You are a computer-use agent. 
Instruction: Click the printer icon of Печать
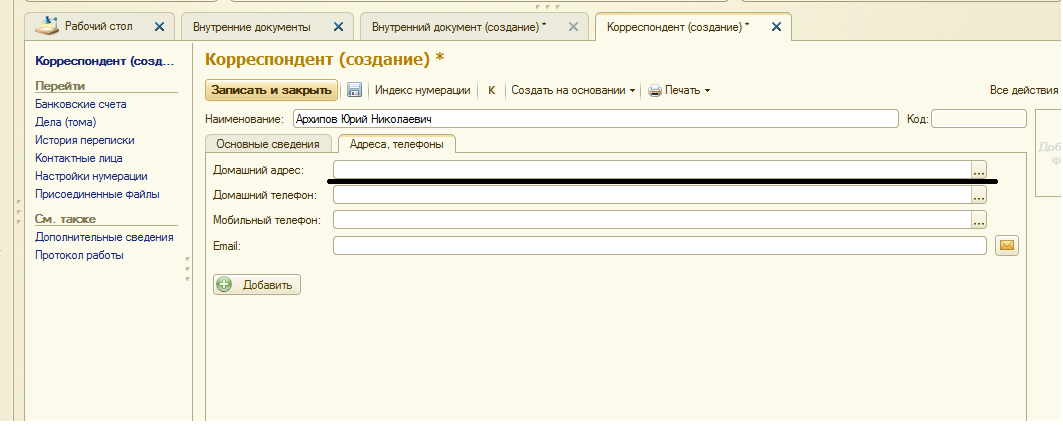coord(655,90)
